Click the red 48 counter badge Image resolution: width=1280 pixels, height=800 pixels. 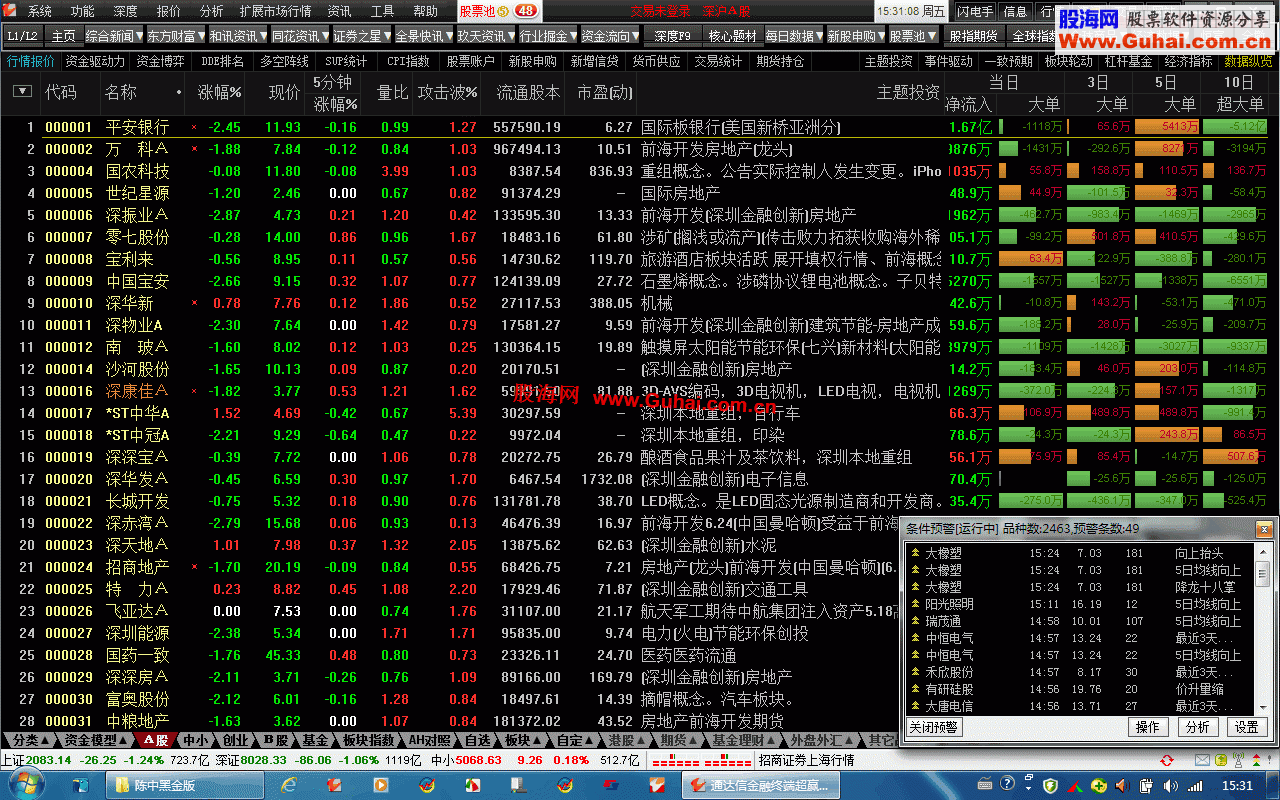pos(526,11)
